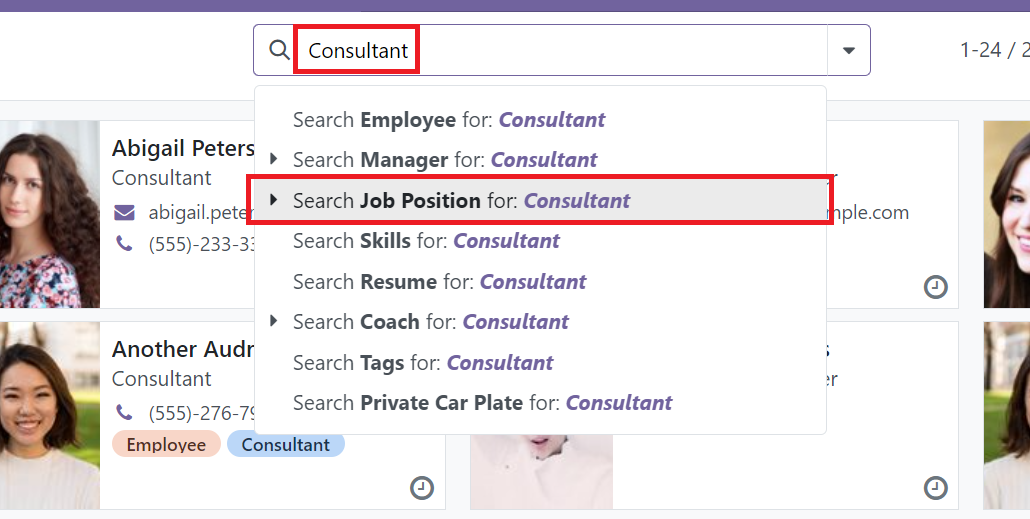Select Search Tags for Consultant

point(422,363)
